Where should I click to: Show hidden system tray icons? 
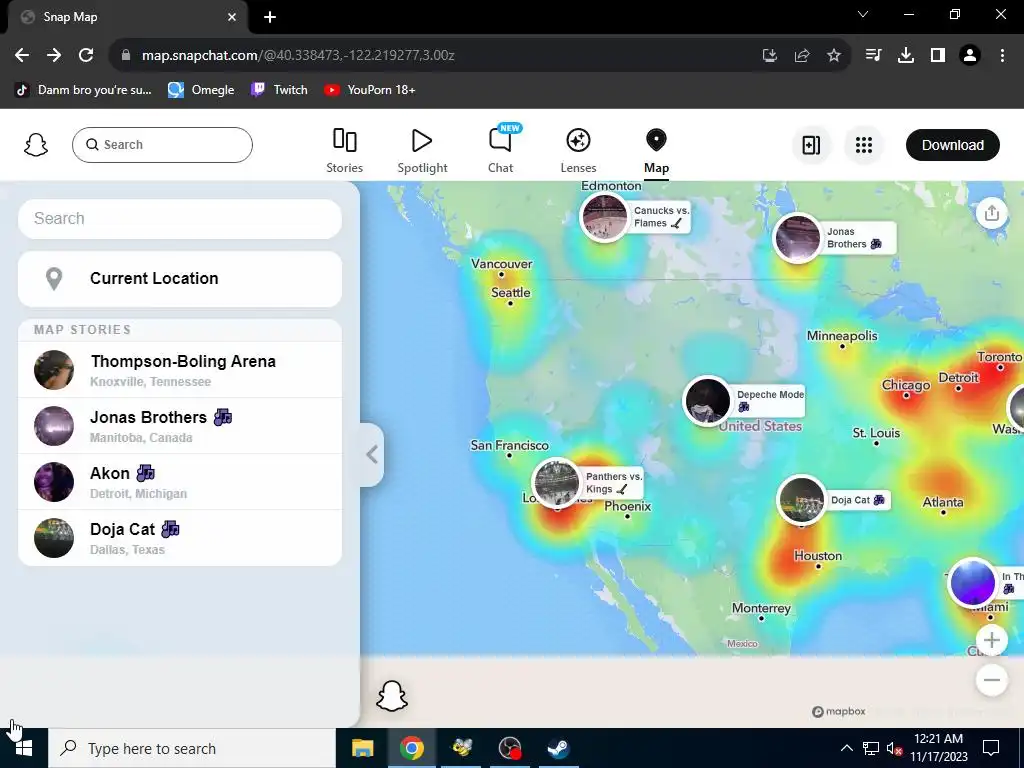tap(846, 748)
